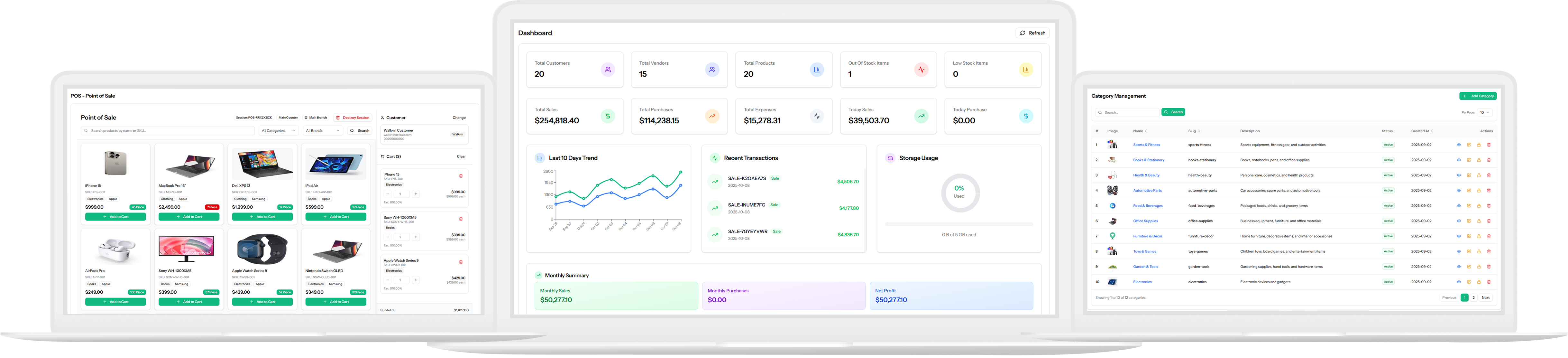Click the Total Sales dollar icon
Viewport: 1568px width, 358px height.
(608, 116)
